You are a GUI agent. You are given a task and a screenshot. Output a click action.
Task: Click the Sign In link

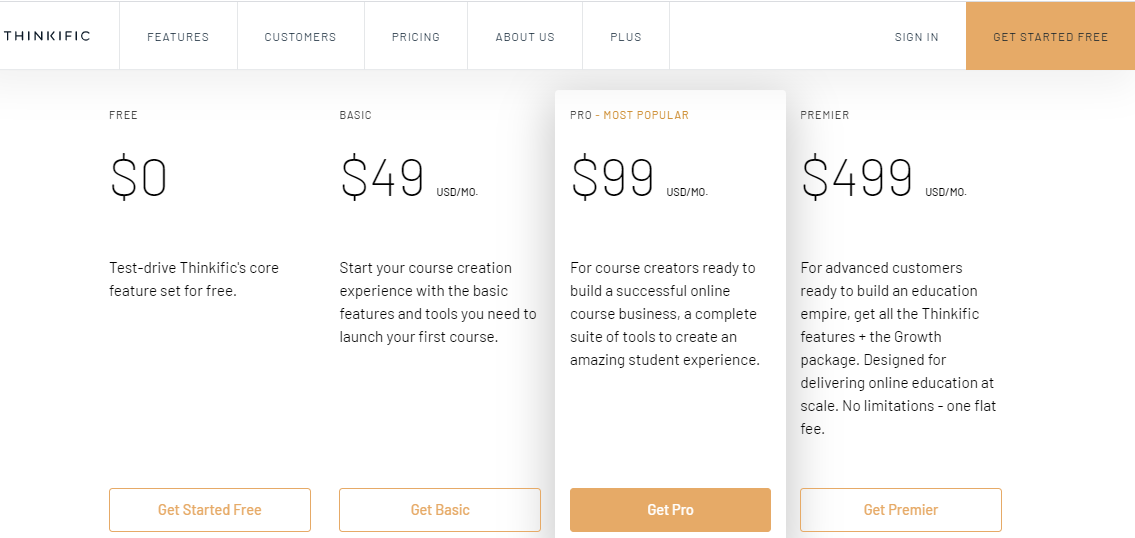[916, 37]
